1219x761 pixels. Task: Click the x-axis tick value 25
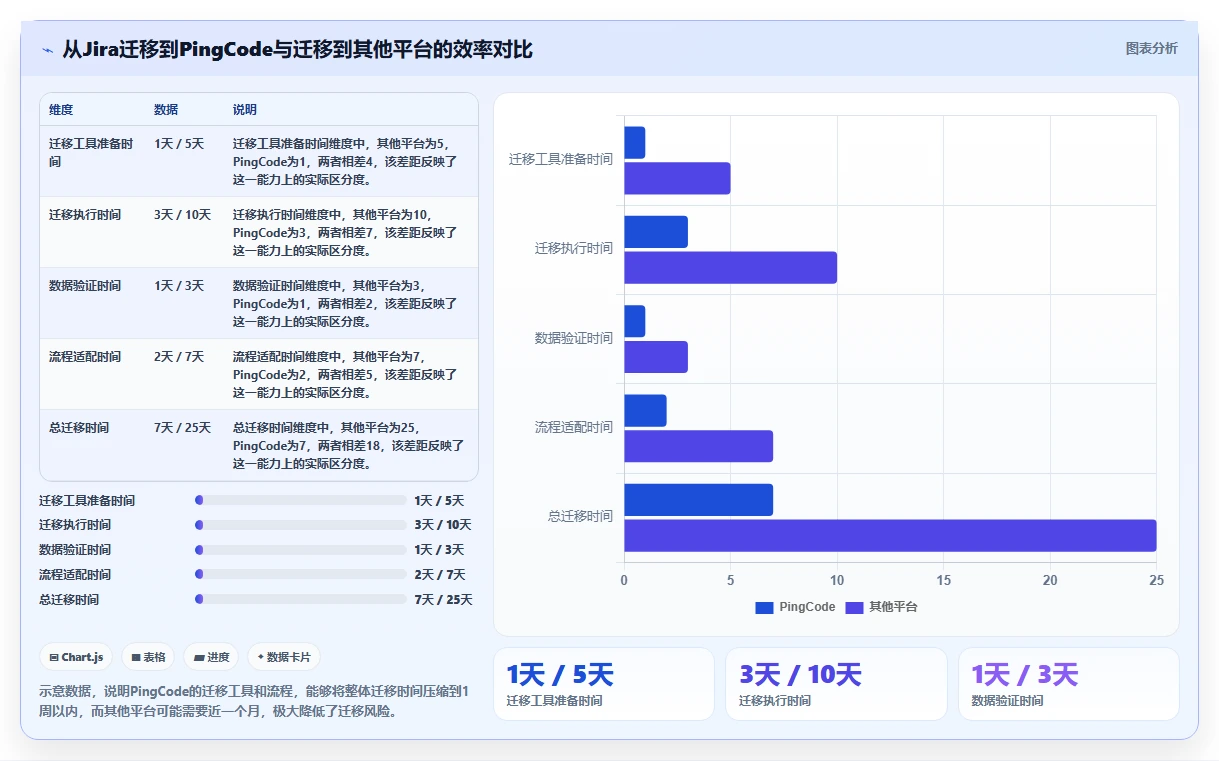point(1156,581)
